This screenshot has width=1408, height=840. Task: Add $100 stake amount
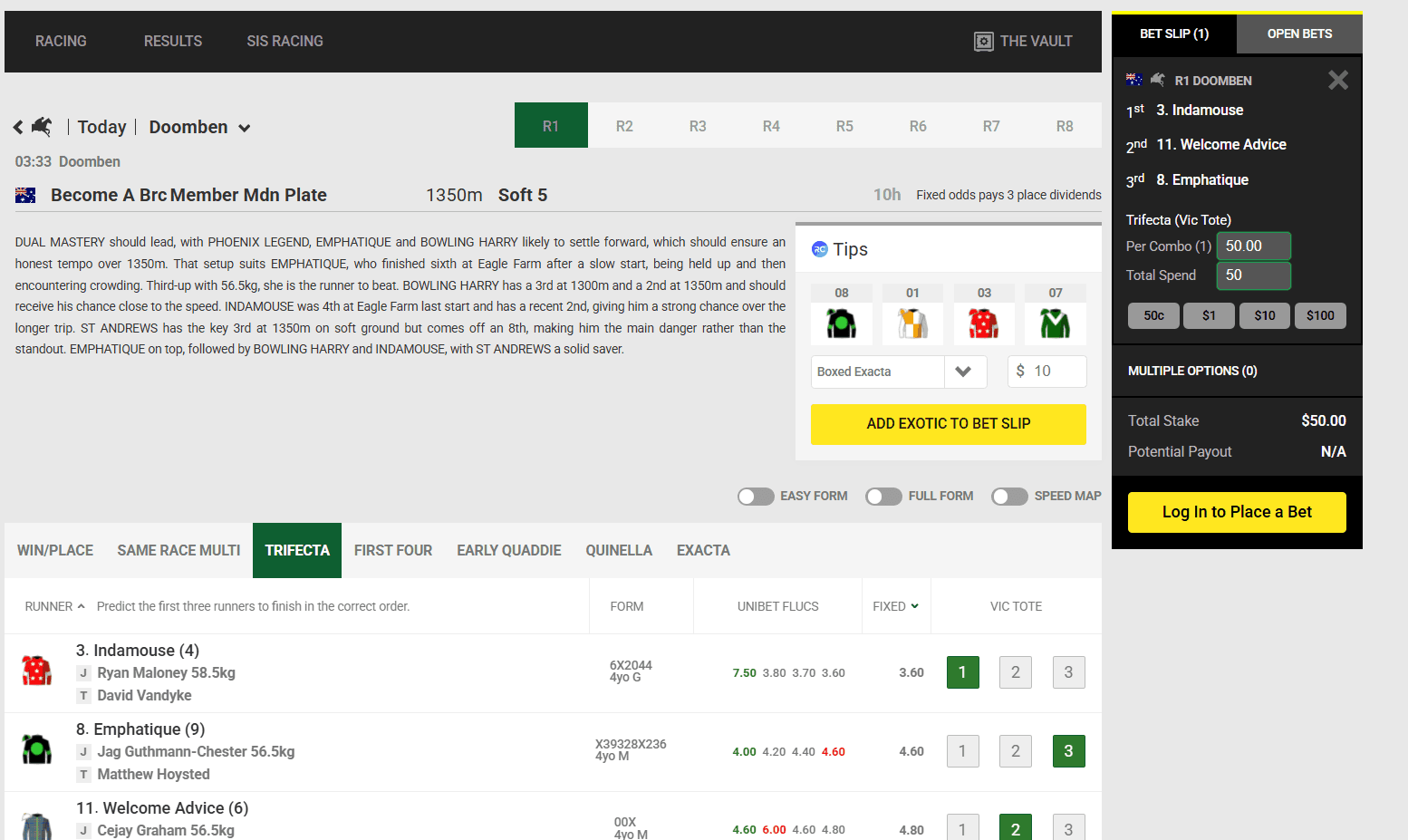pos(1320,315)
